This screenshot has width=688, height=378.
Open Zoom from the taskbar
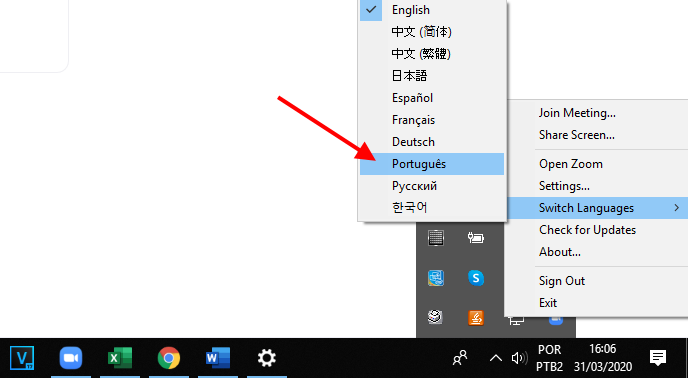coord(71,358)
